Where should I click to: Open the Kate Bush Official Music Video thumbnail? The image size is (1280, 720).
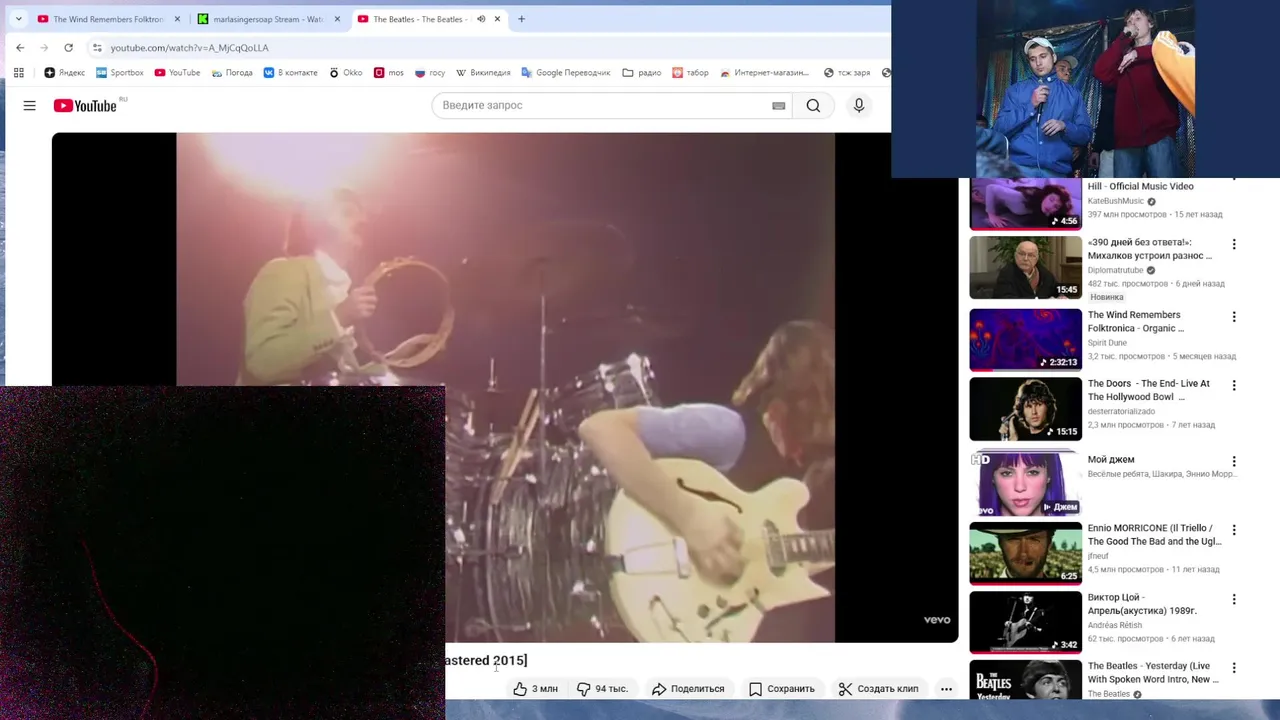point(1025,204)
